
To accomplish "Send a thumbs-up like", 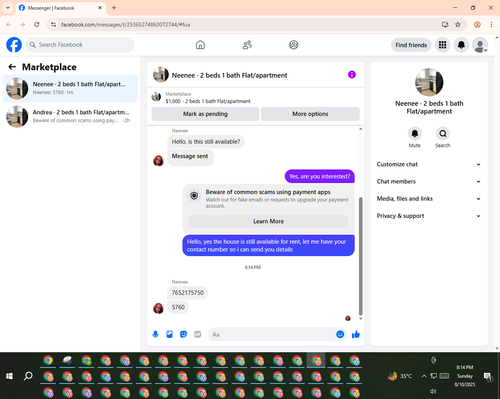I will [x=356, y=334].
